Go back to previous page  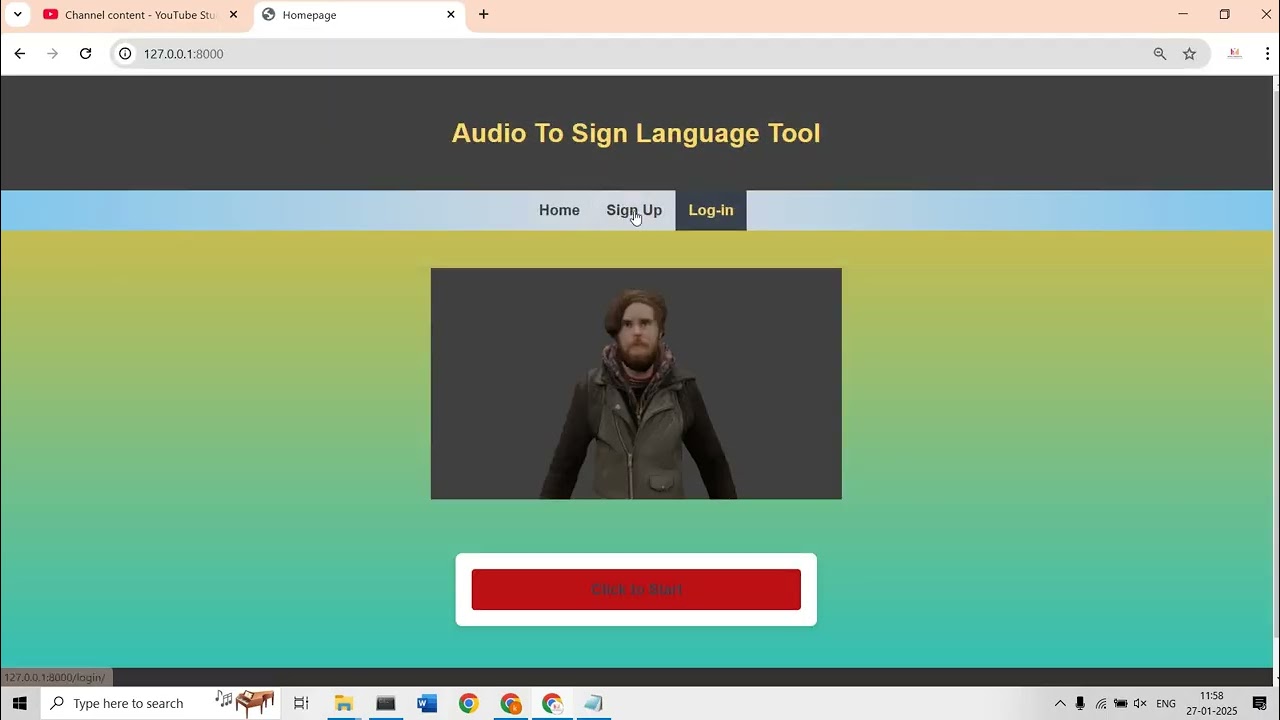tap(20, 54)
